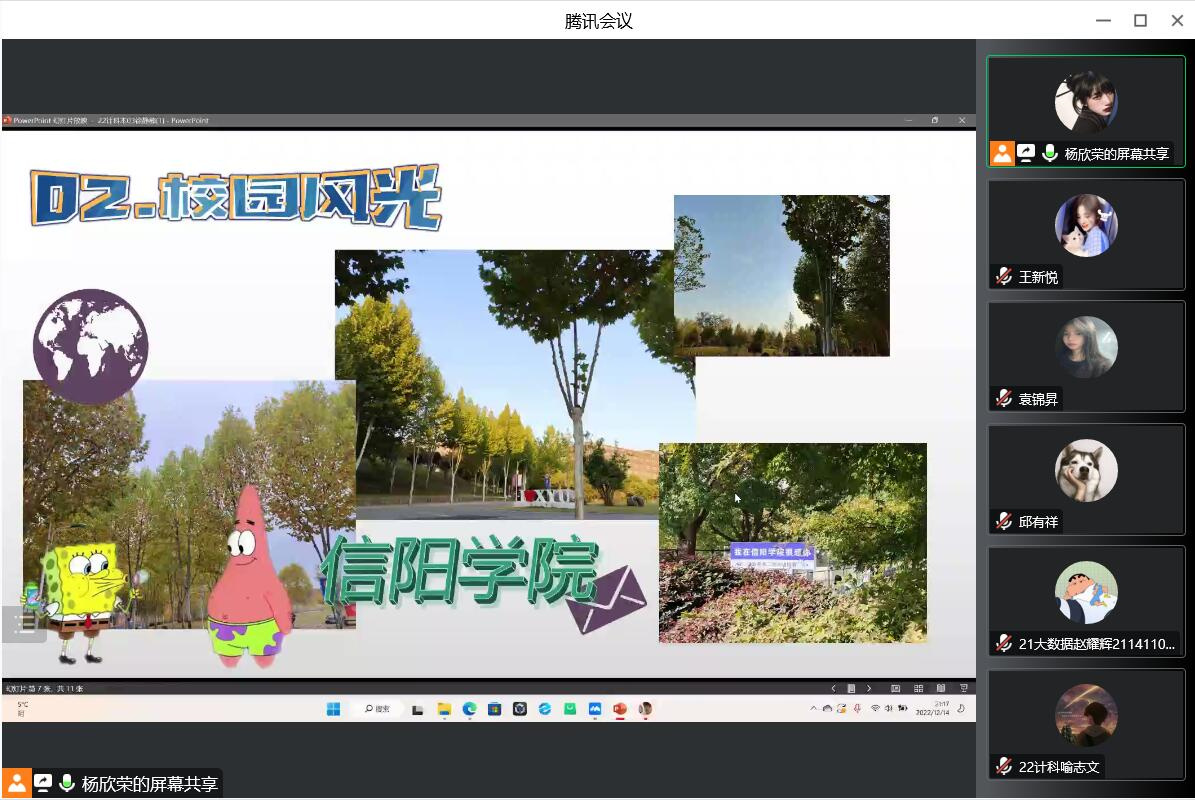Image resolution: width=1195 pixels, height=800 pixels.
Task: Select the husky avatar of 邱有祥
Action: point(1086,470)
